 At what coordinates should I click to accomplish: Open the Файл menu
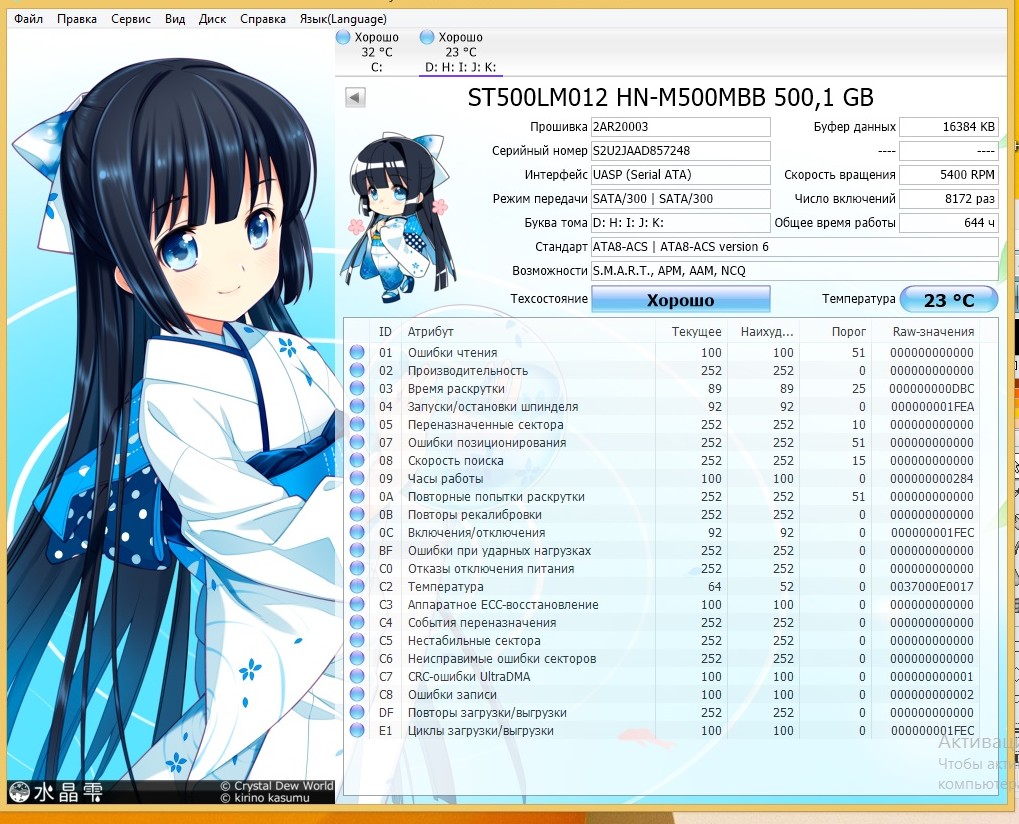tap(28, 19)
